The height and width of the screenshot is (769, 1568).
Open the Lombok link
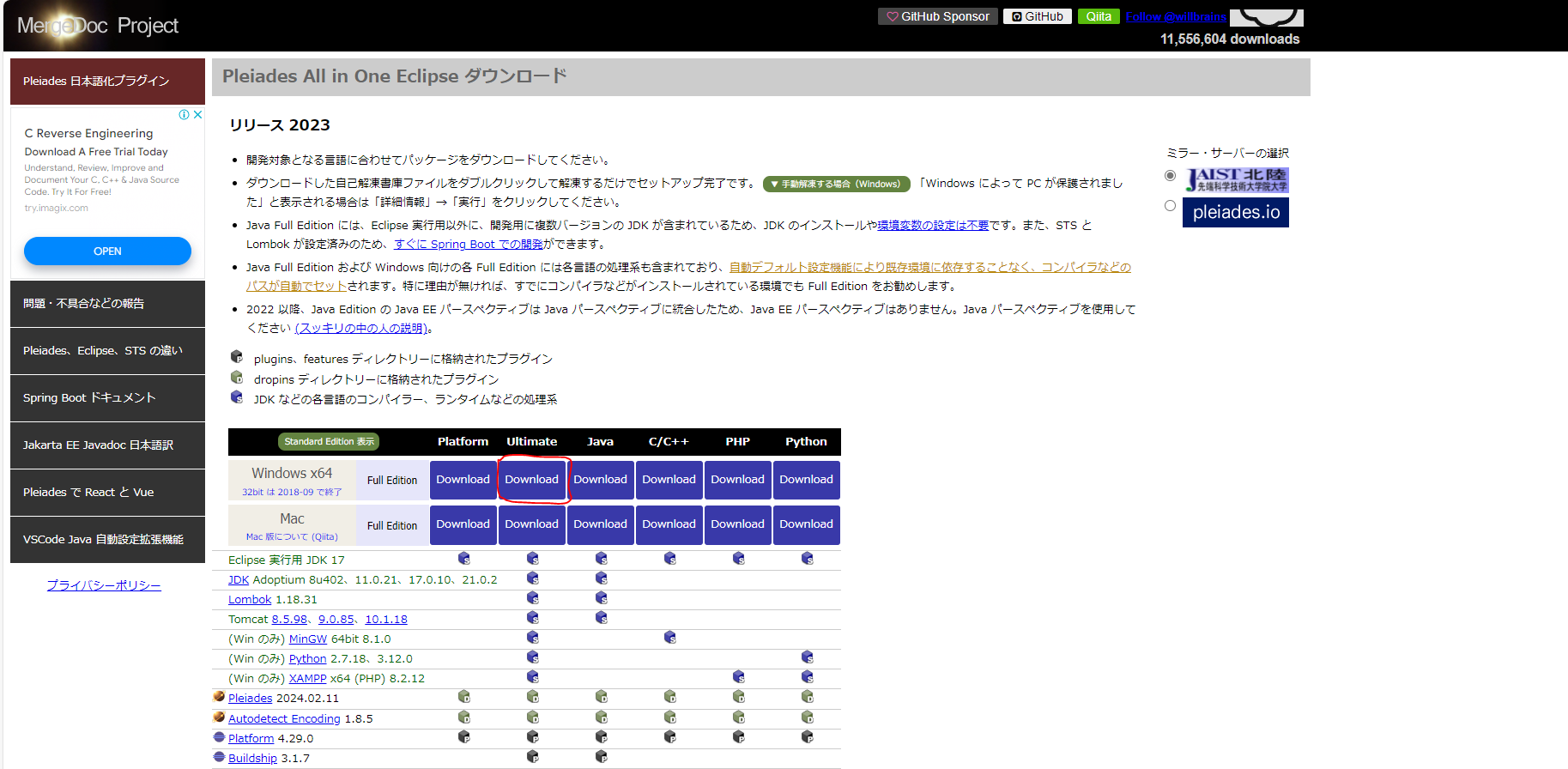(x=250, y=600)
